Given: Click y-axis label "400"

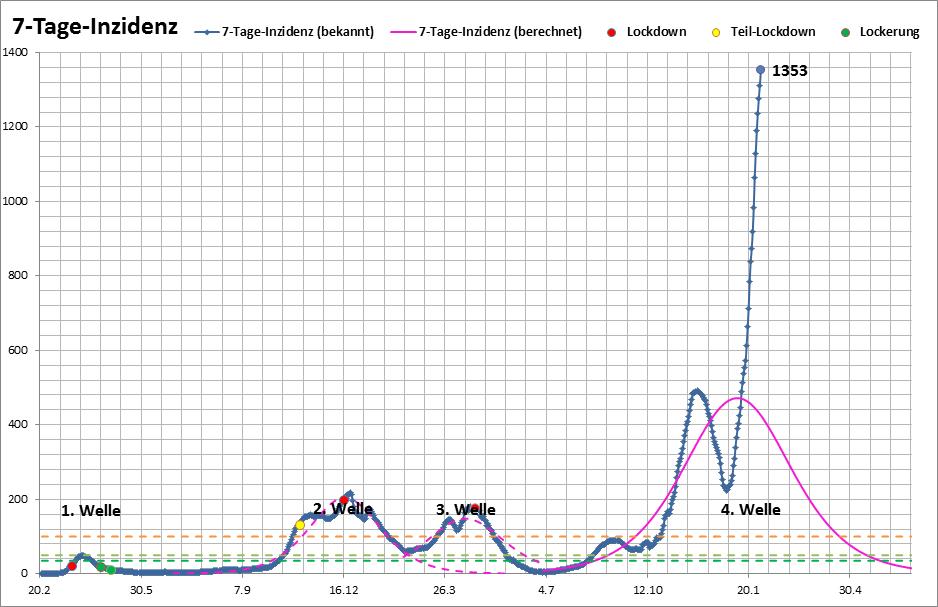Looking at the screenshot, I should point(18,424).
